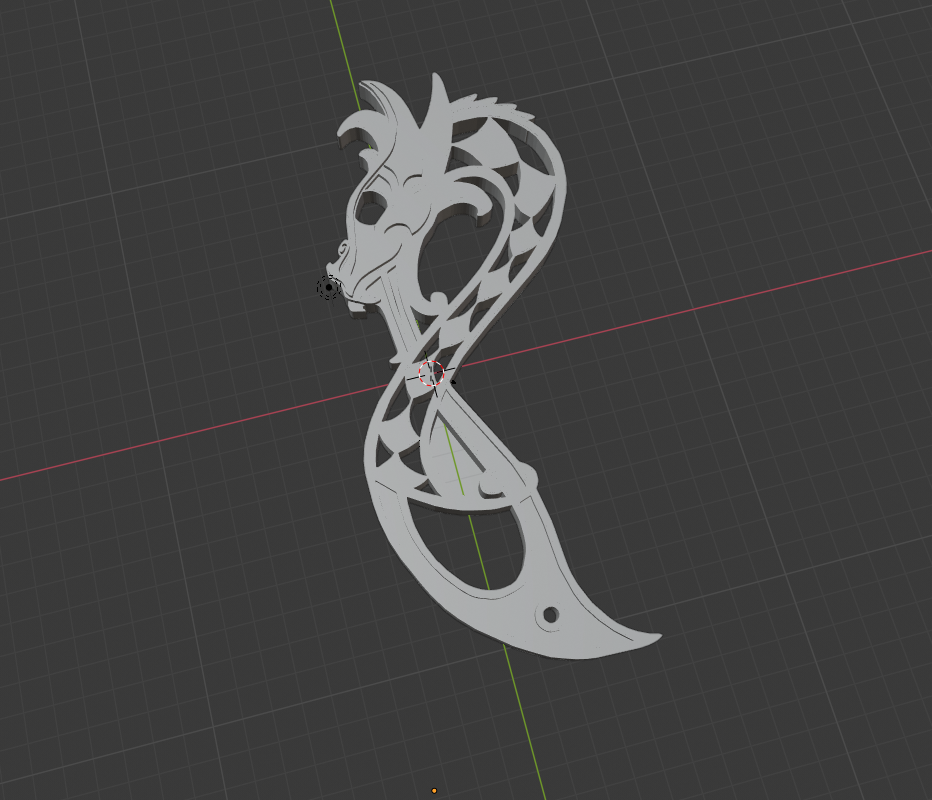Click the tallest center spike on the dragon's head
Screen dimensions: 932x800
(x=435, y=96)
